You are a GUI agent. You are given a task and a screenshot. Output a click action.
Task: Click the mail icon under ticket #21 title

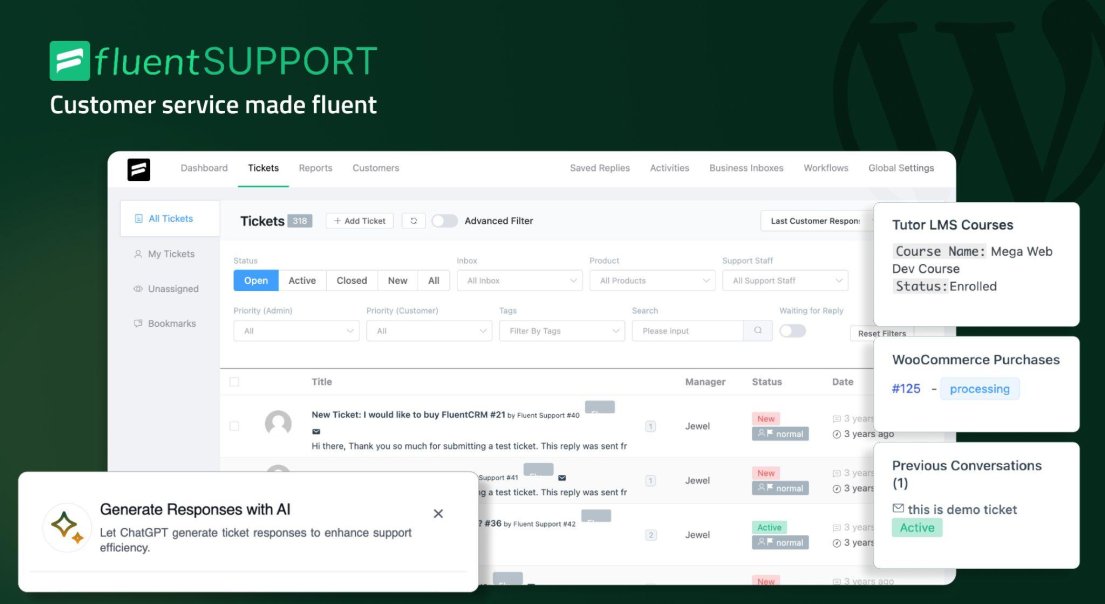click(x=316, y=431)
